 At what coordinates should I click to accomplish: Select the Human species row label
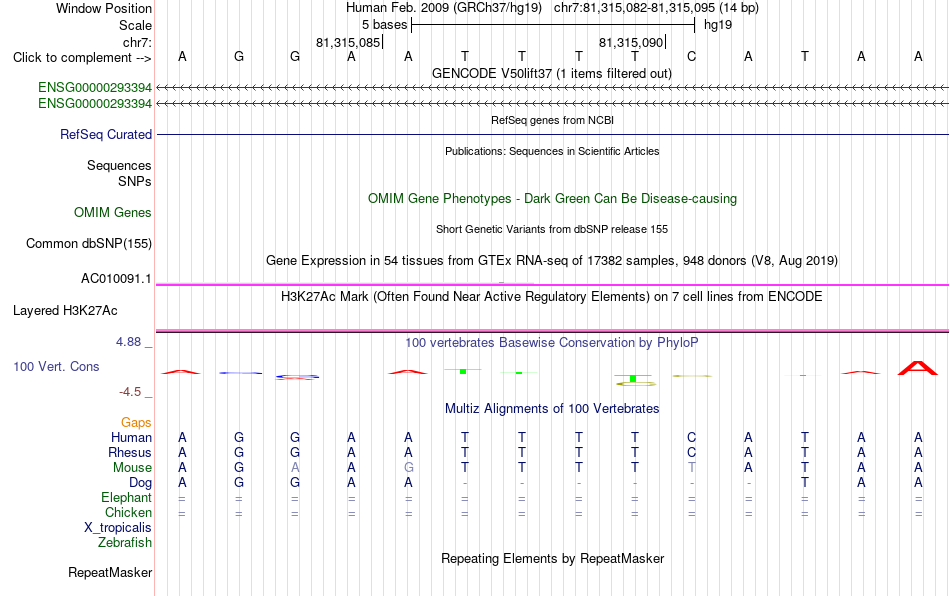(x=131, y=437)
